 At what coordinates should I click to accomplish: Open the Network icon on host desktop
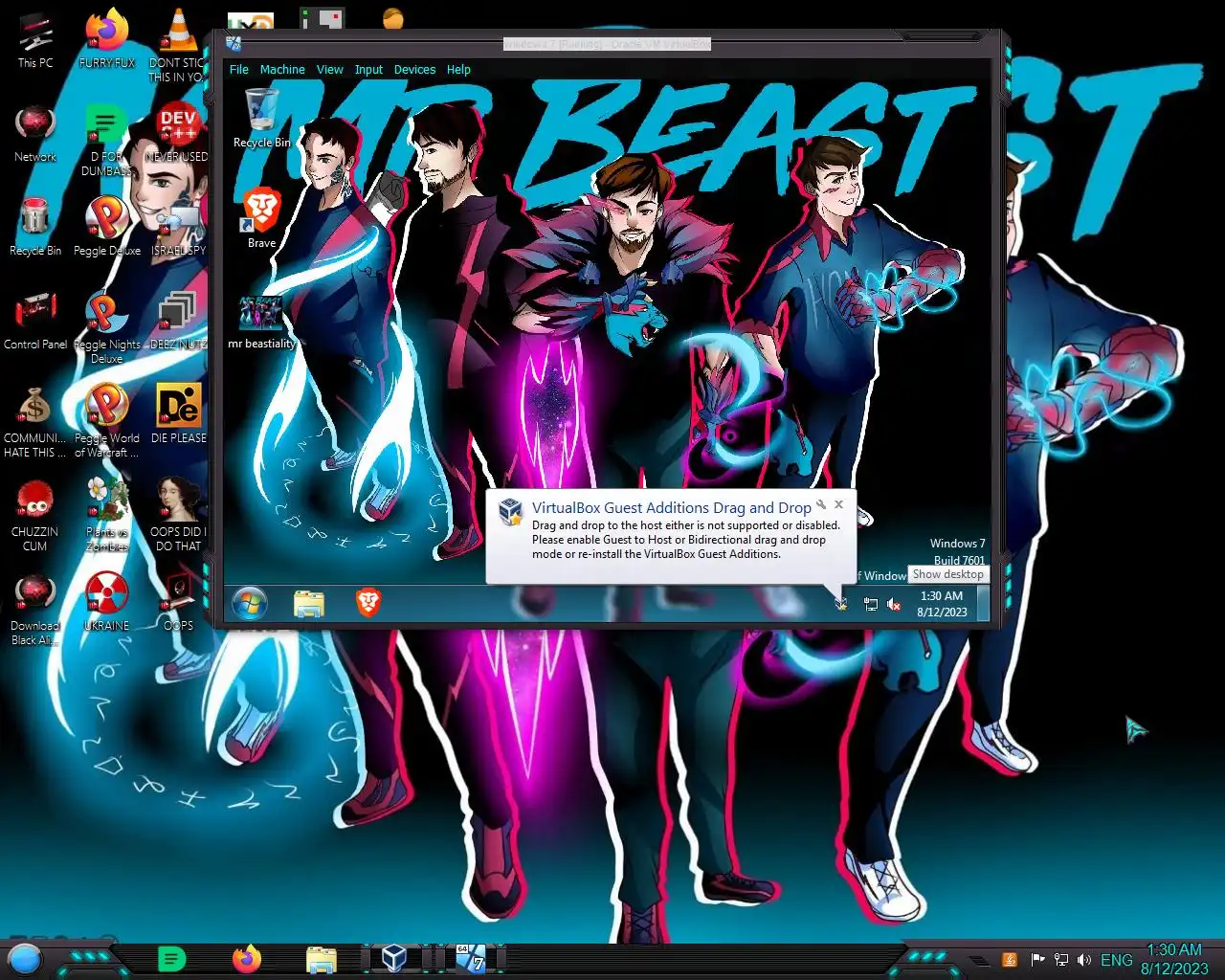tap(35, 133)
